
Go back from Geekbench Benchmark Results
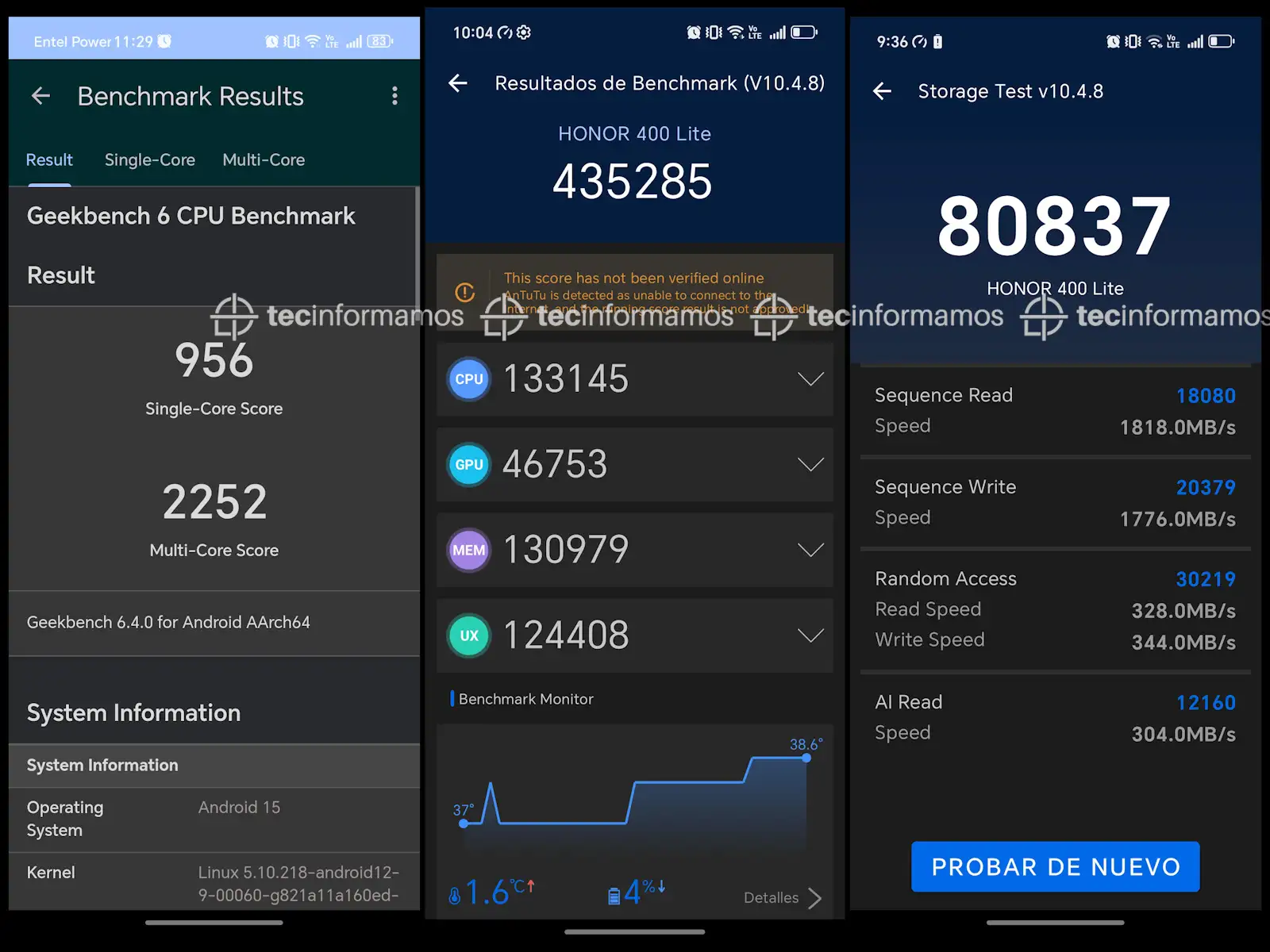point(40,96)
